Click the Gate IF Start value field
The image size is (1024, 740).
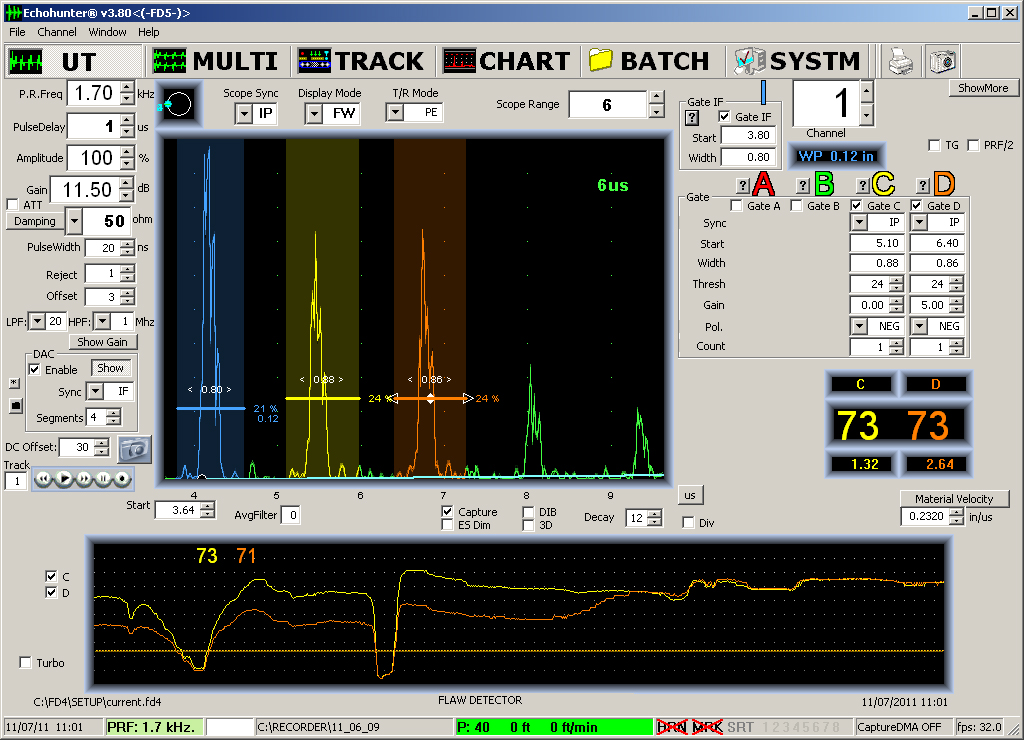748,135
